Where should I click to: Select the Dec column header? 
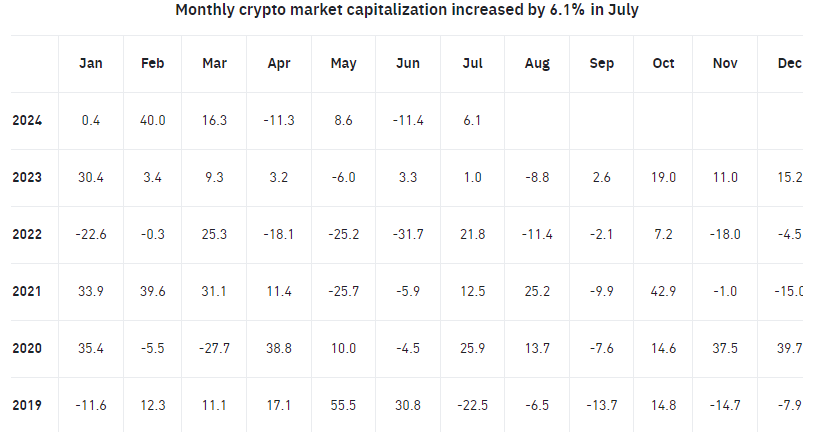coord(789,63)
